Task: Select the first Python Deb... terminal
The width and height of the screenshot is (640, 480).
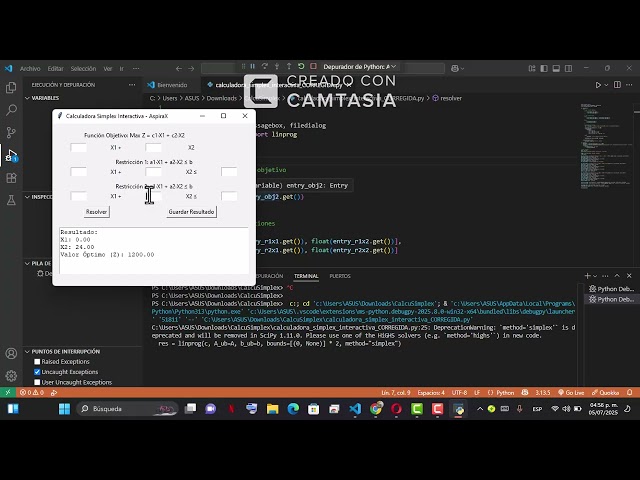Action: click(611, 289)
